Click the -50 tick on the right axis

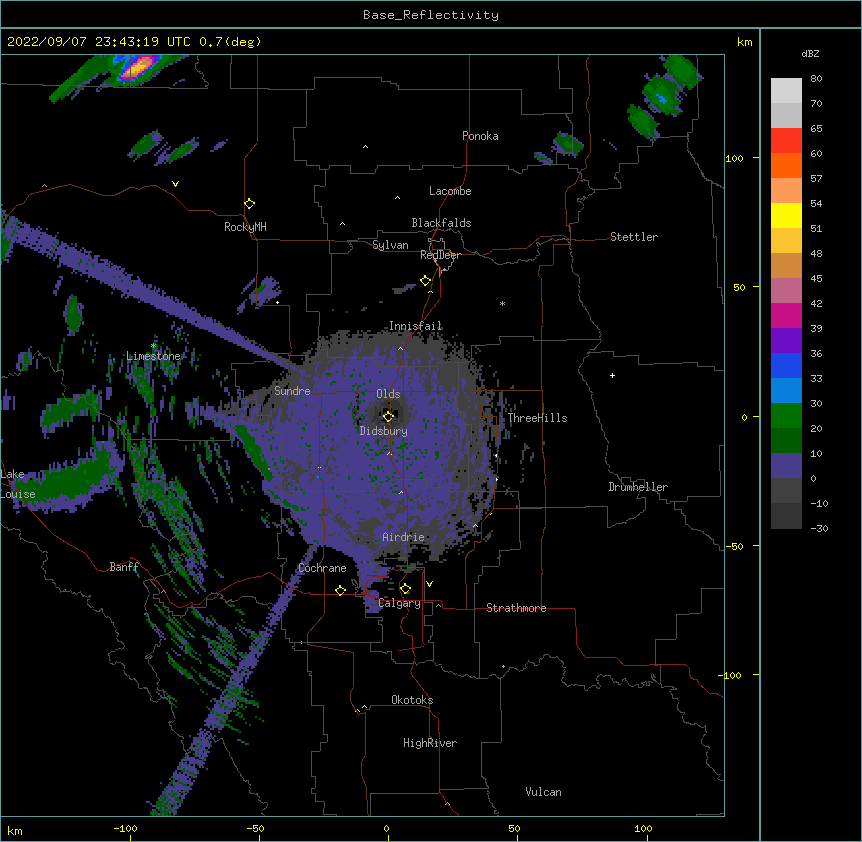pos(734,546)
